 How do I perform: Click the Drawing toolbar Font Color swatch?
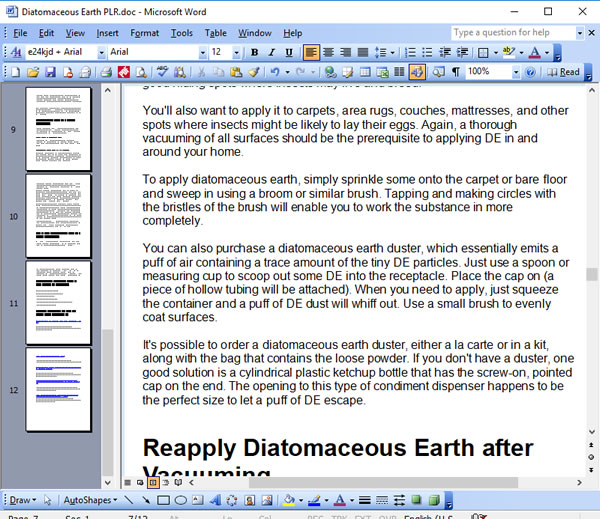339,500
